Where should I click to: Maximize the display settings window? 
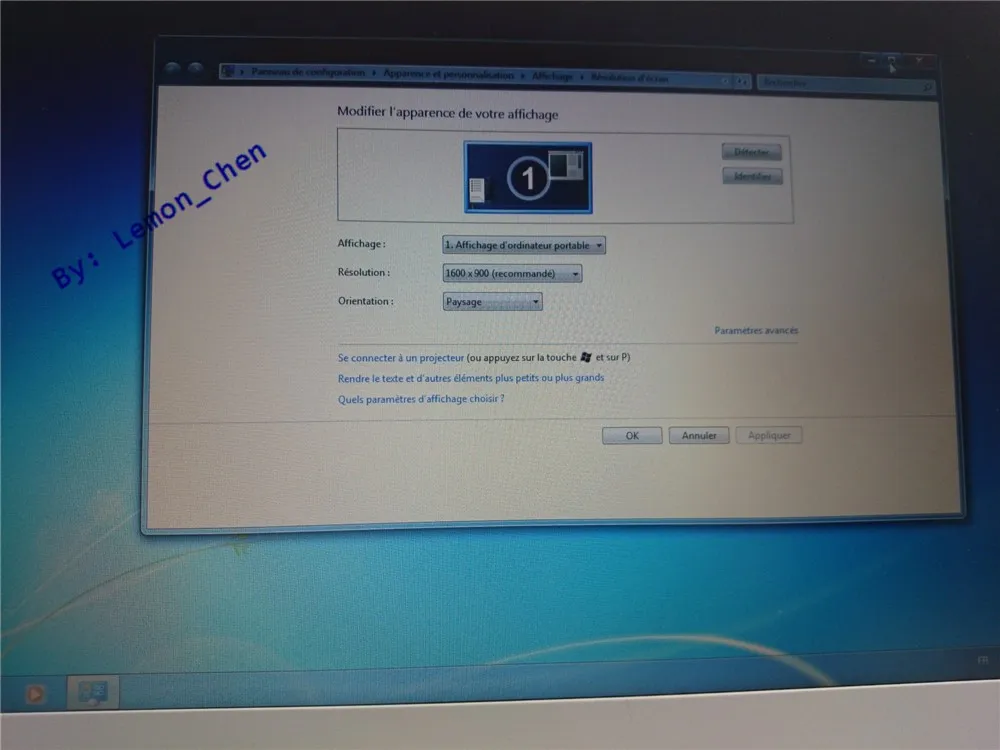[x=892, y=61]
